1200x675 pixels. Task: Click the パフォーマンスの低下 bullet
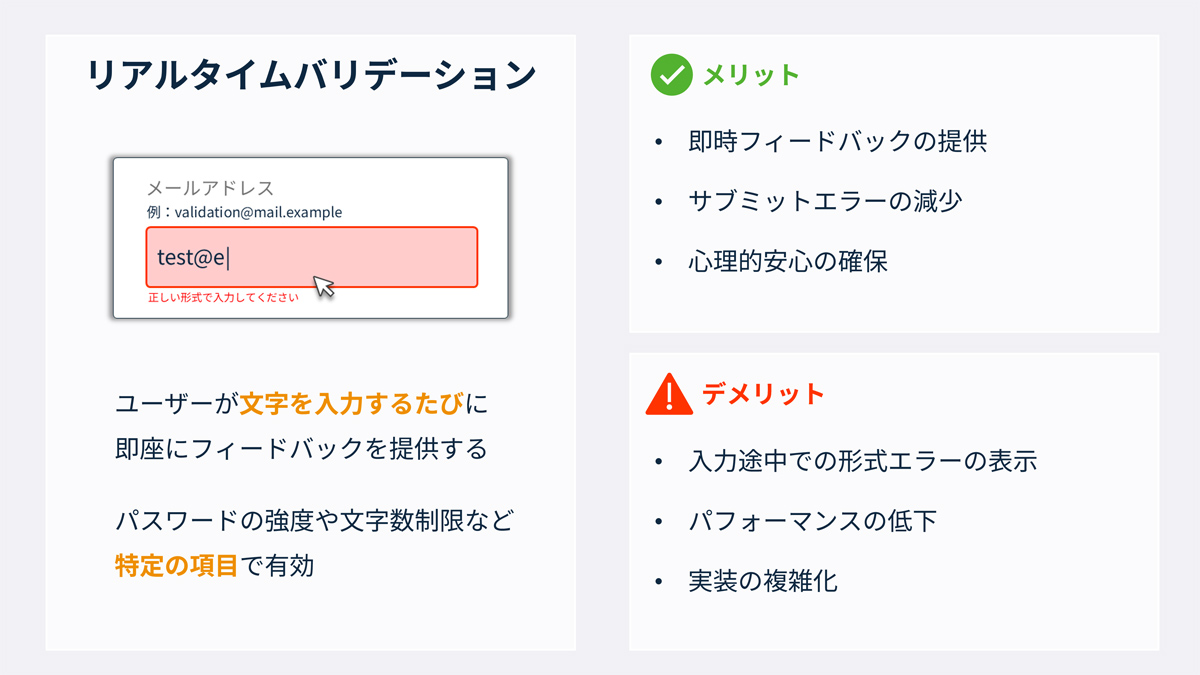[x=812, y=521]
